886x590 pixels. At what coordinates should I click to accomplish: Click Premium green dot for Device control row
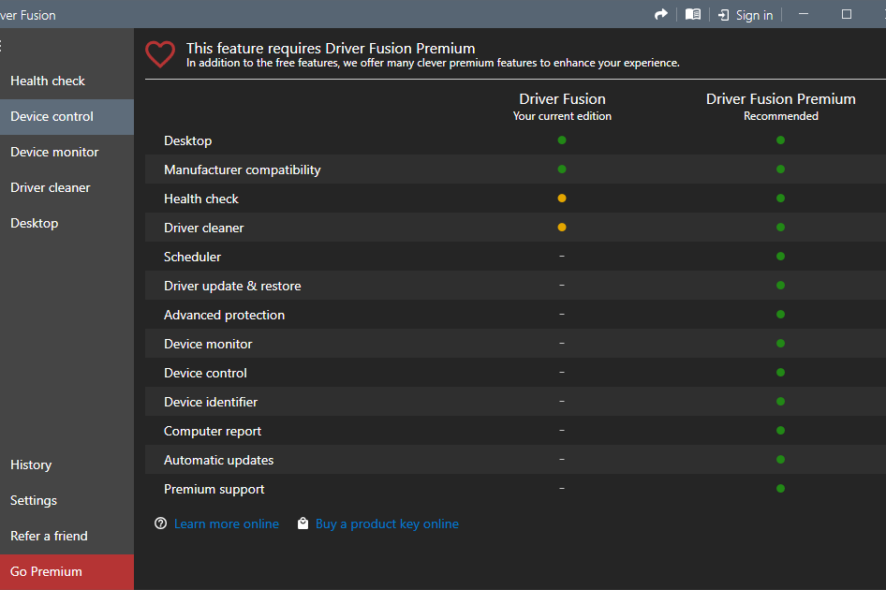[x=780, y=372]
